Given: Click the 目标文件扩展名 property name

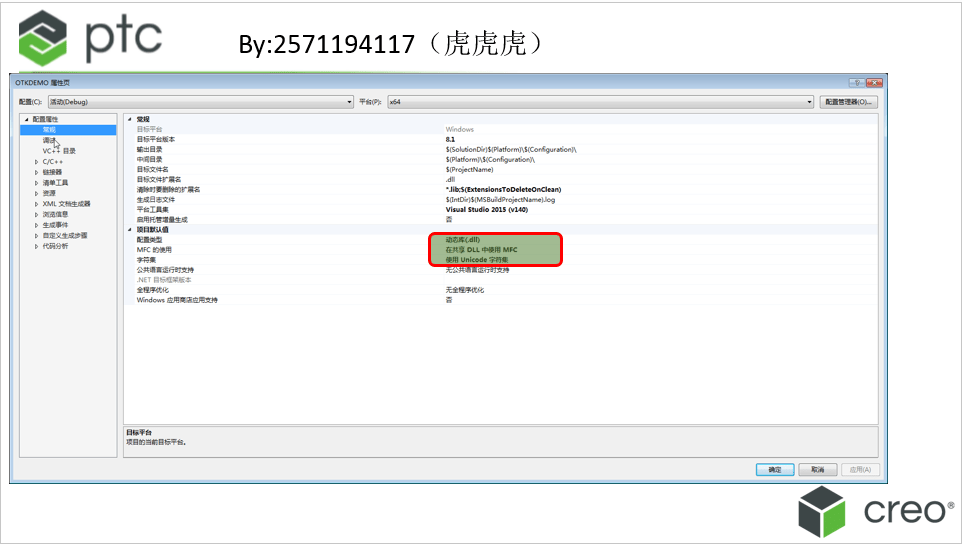Looking at the screenshot, I should 159,179.
